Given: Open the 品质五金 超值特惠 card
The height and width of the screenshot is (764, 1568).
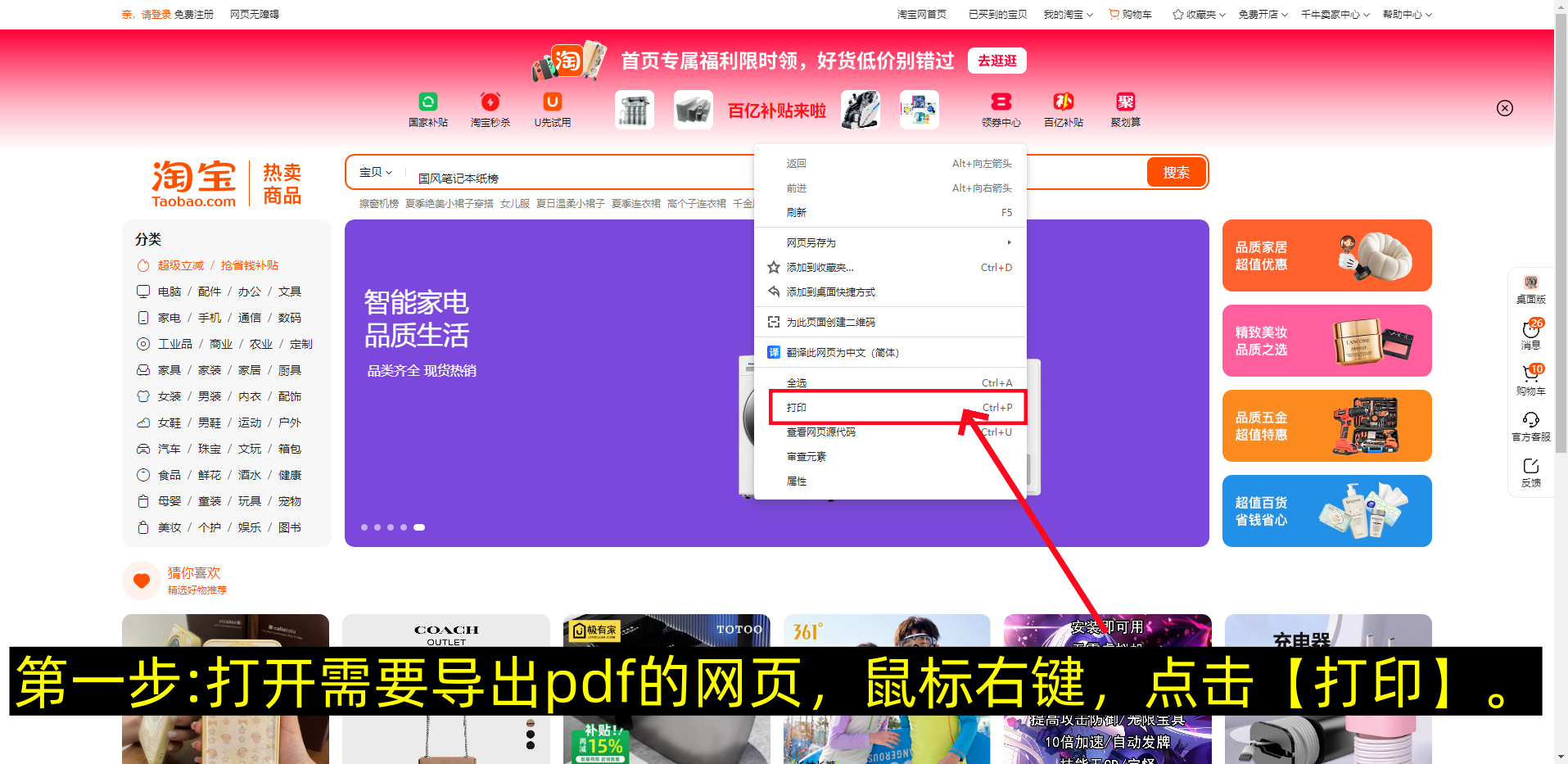Looking at the screenshot, I should pyautogui.click(x=1326, y=426).
